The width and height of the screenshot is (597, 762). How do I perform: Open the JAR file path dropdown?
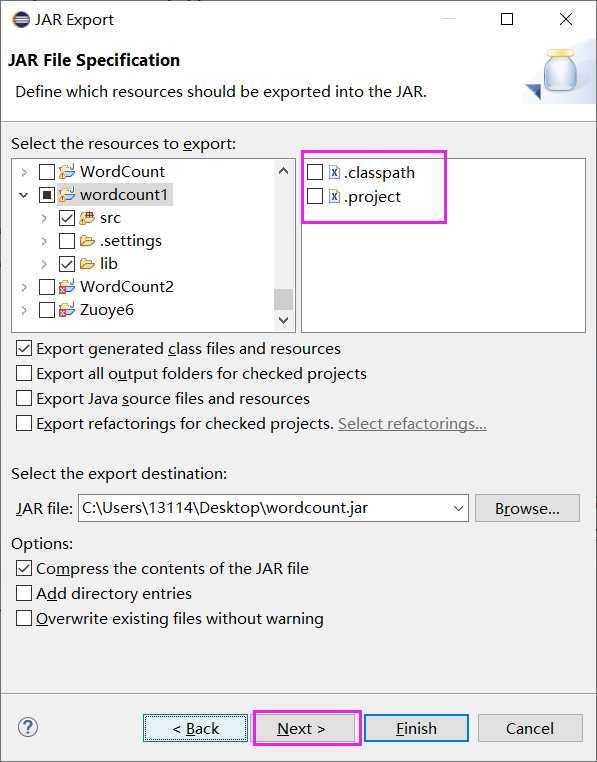[457, 508]
